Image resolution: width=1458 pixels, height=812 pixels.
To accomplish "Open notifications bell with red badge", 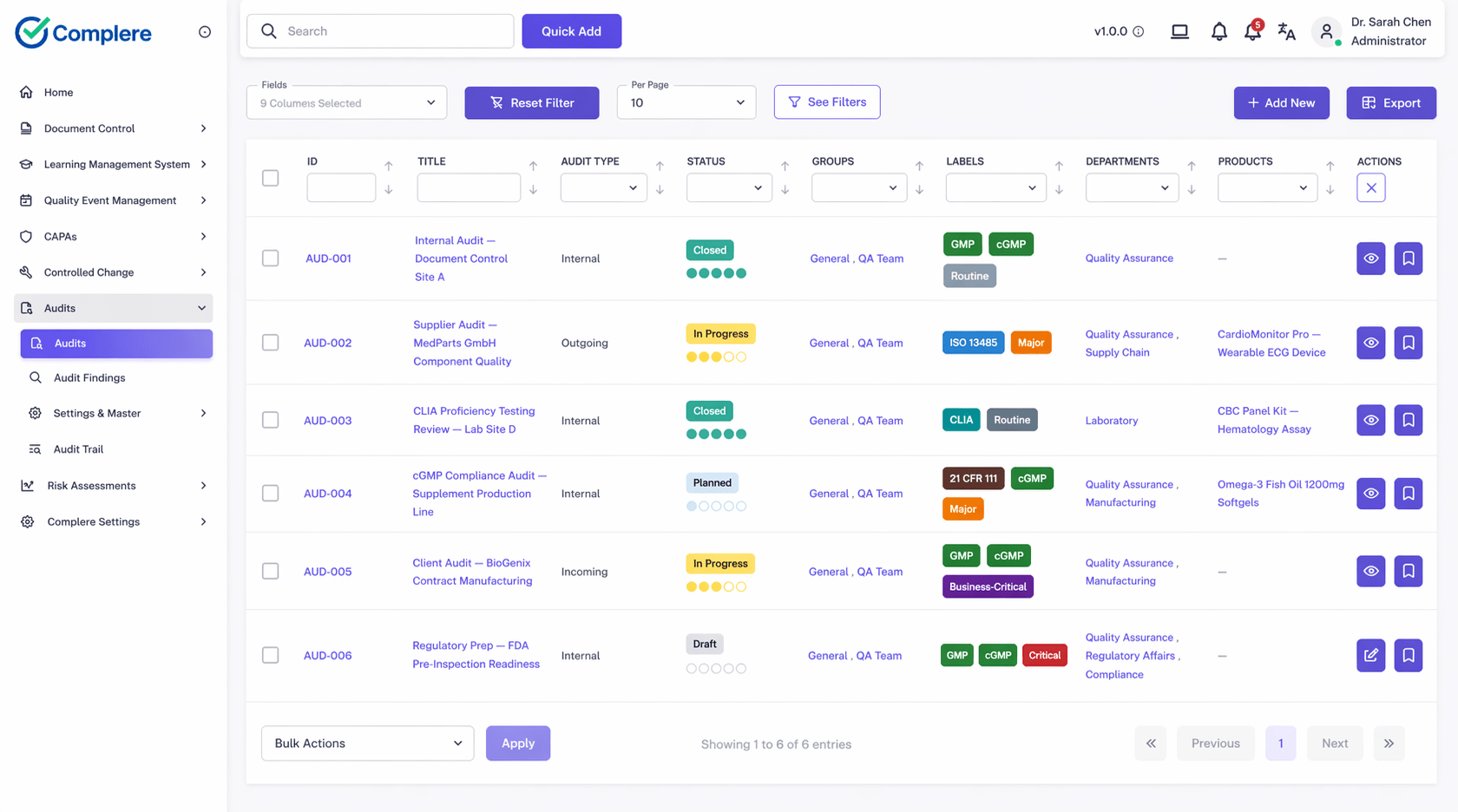I will 1252,32.
